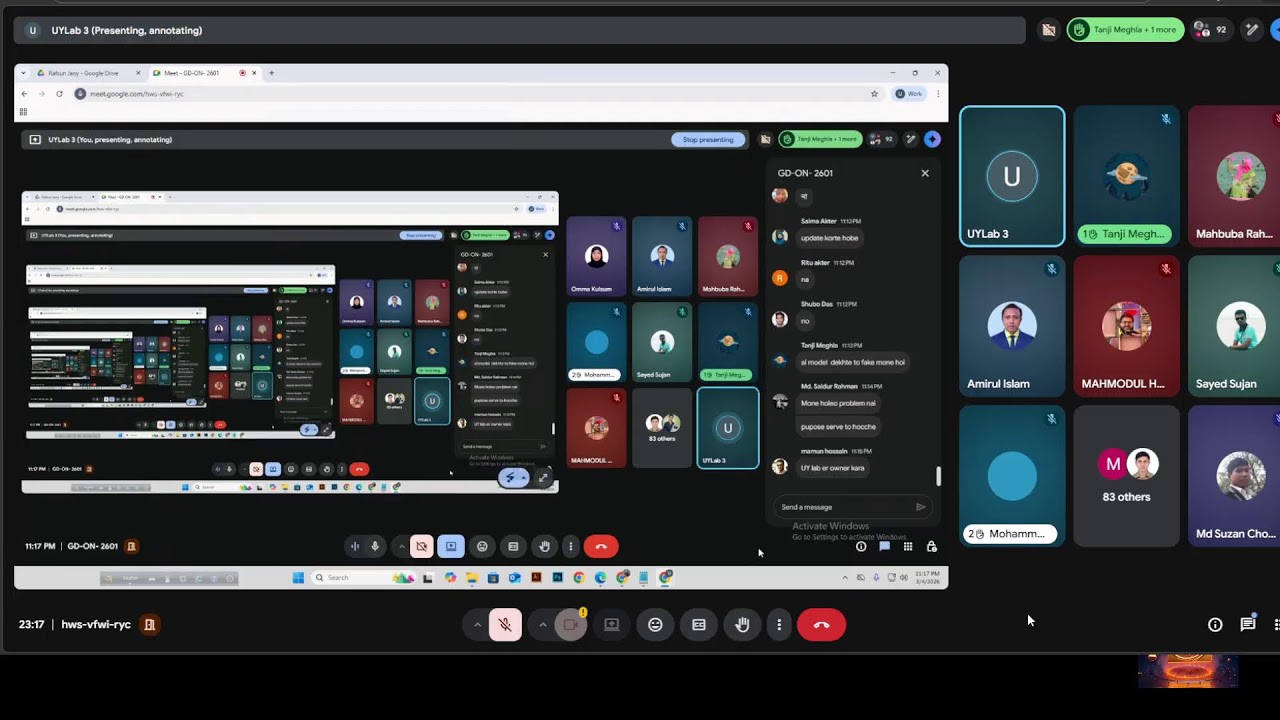This screenshot has height=720, width=1280.
Task: Select the Sayed Sujan participant tile on right
Action: tap(1234, 326)
